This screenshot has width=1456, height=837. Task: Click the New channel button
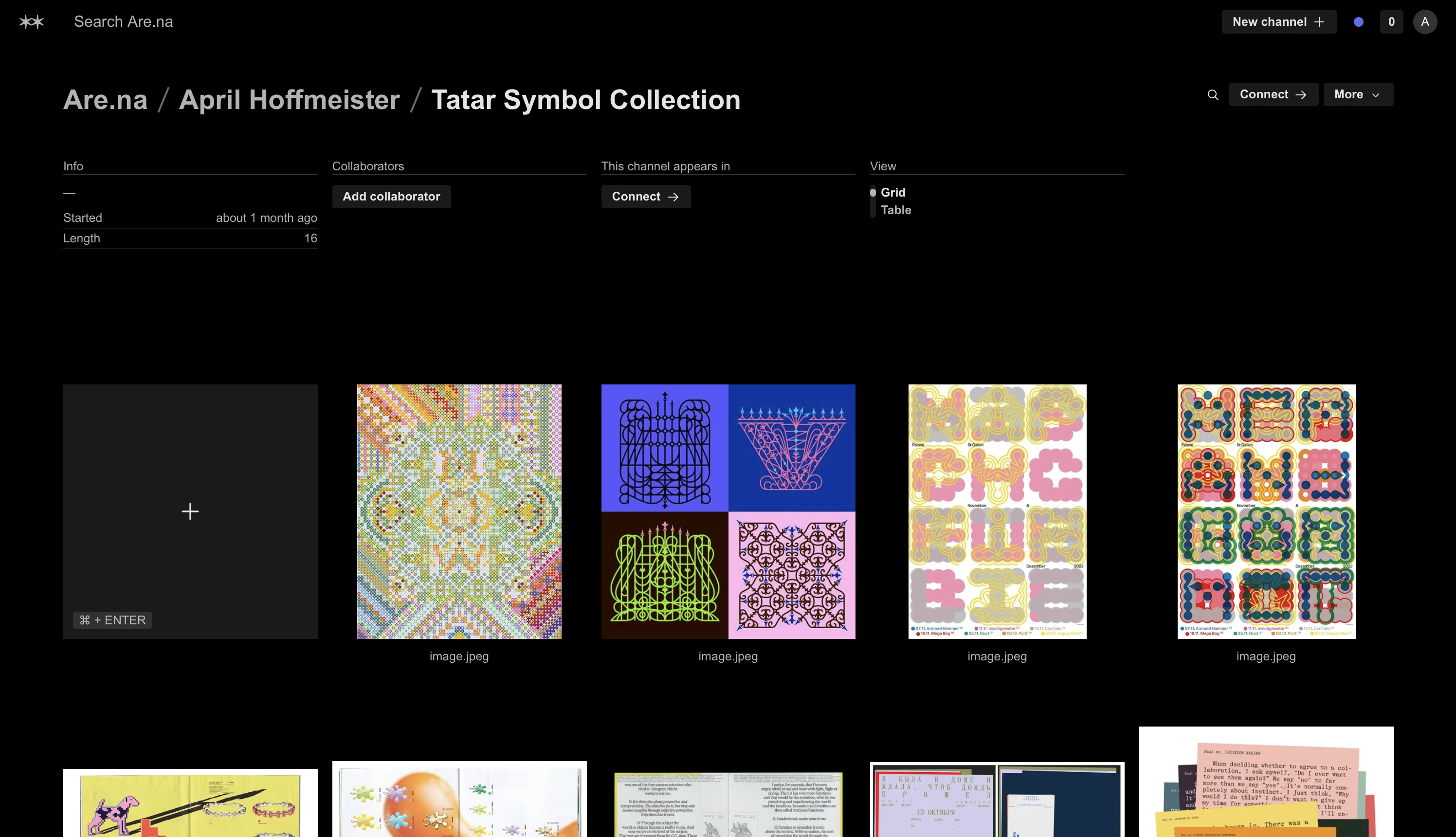(x=1279, y=22)
